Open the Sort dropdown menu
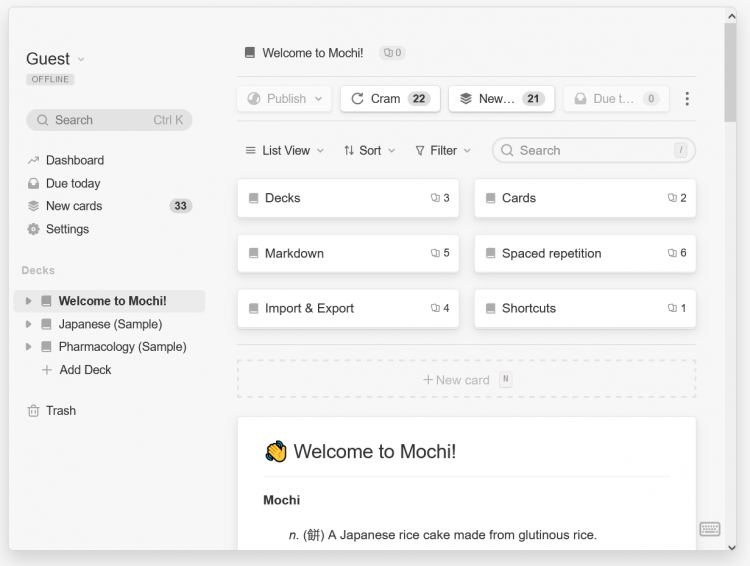 click(369, 151)
